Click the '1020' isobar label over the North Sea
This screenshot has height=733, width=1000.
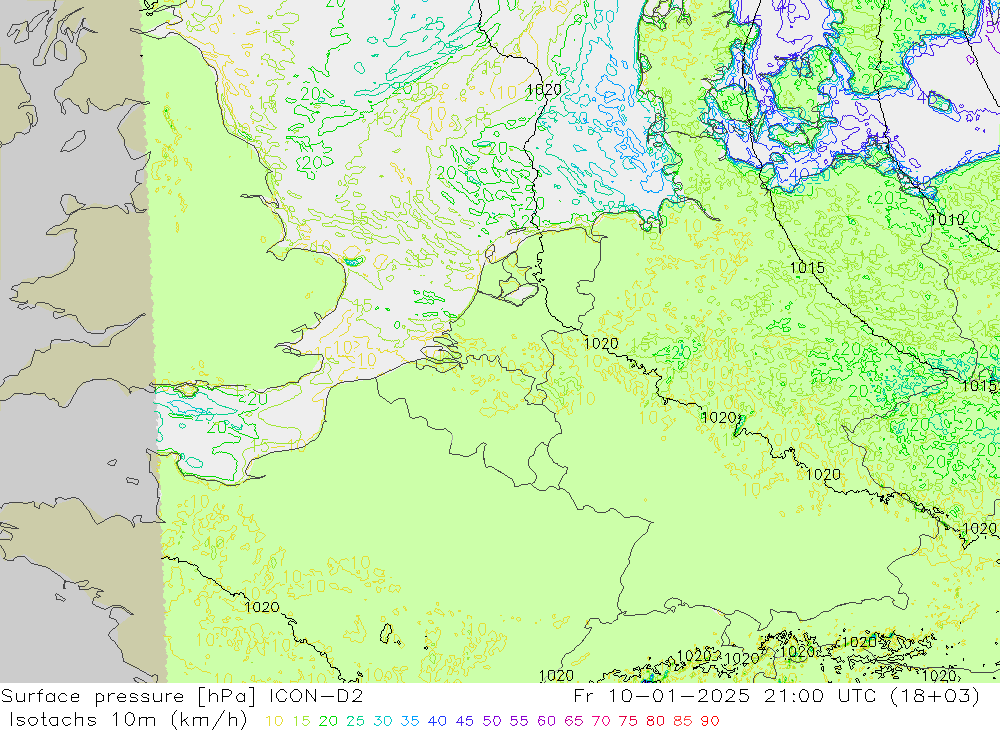pos(544,90)
